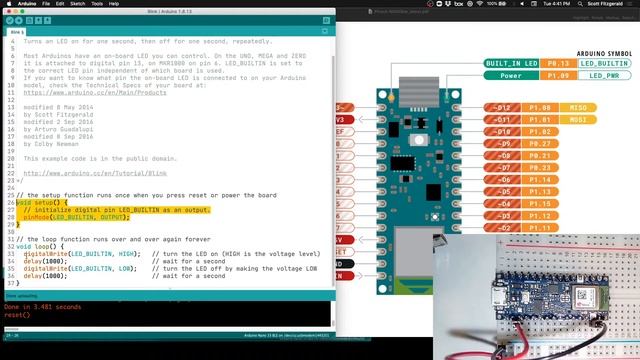640x360 pixels.
Task: Open the Apple menu
Action: 9,4
